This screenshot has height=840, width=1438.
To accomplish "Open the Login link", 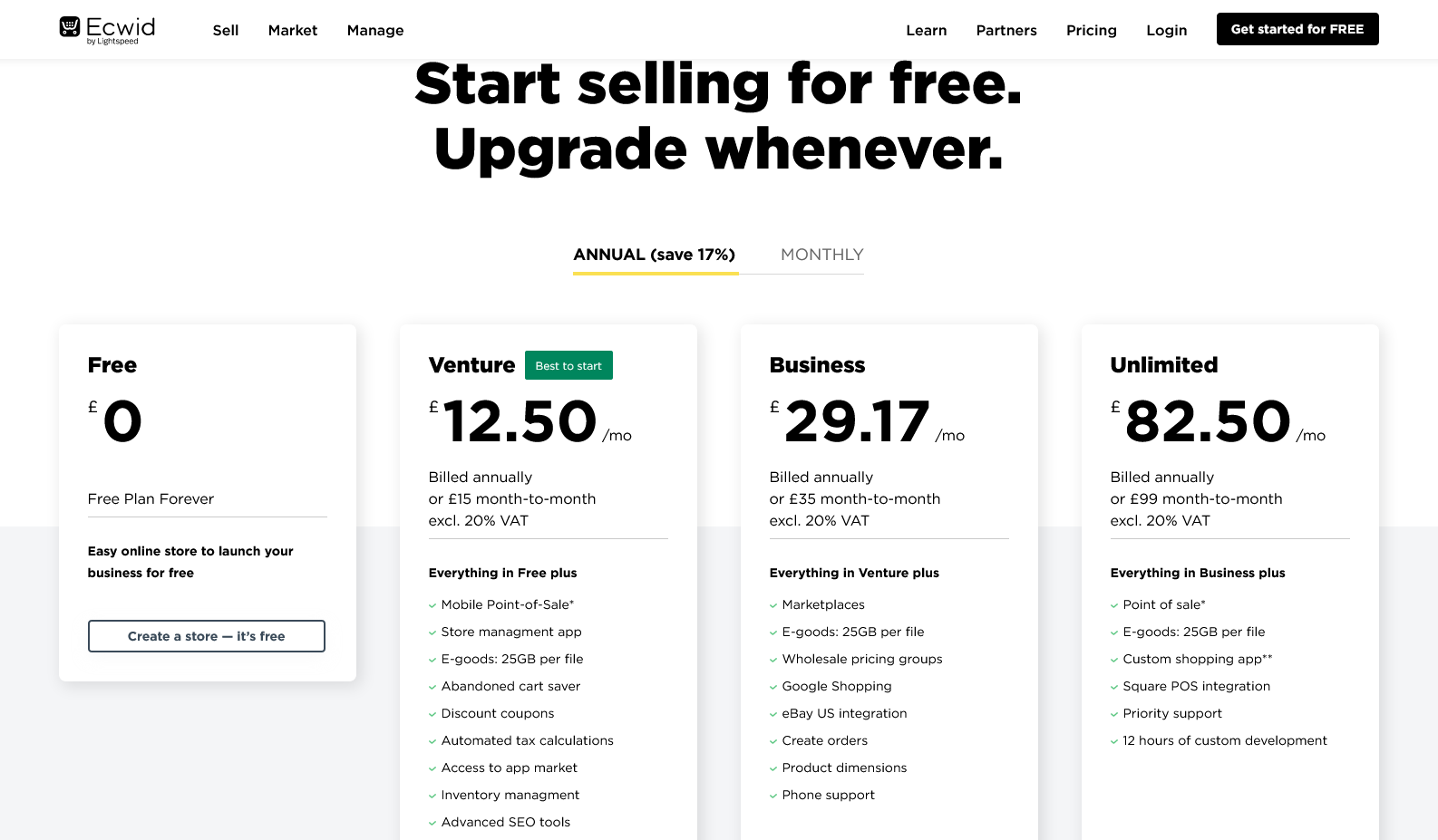I will [1166, 30].
